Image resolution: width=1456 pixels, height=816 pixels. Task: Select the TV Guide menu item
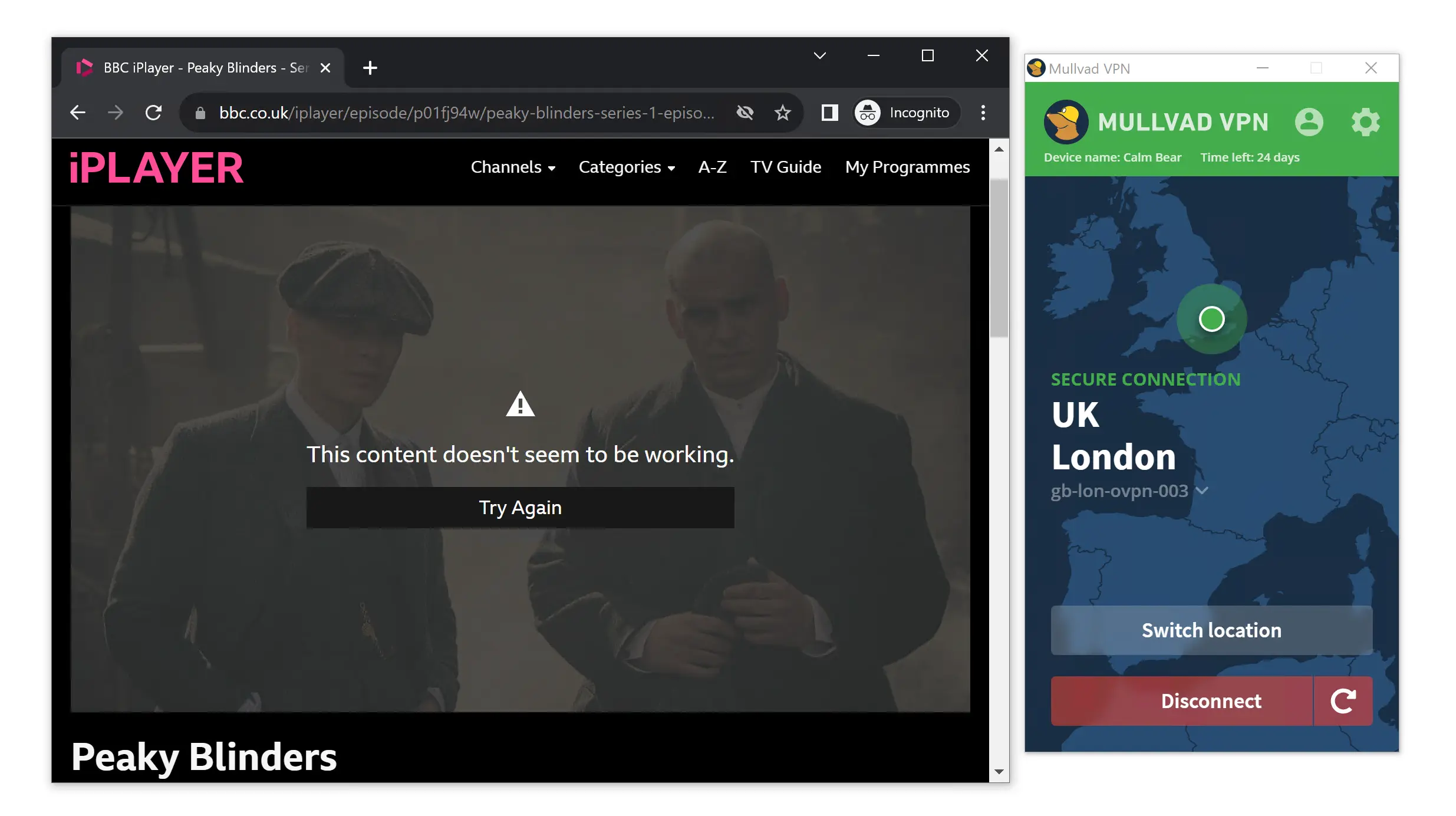[x=785, y=167]
